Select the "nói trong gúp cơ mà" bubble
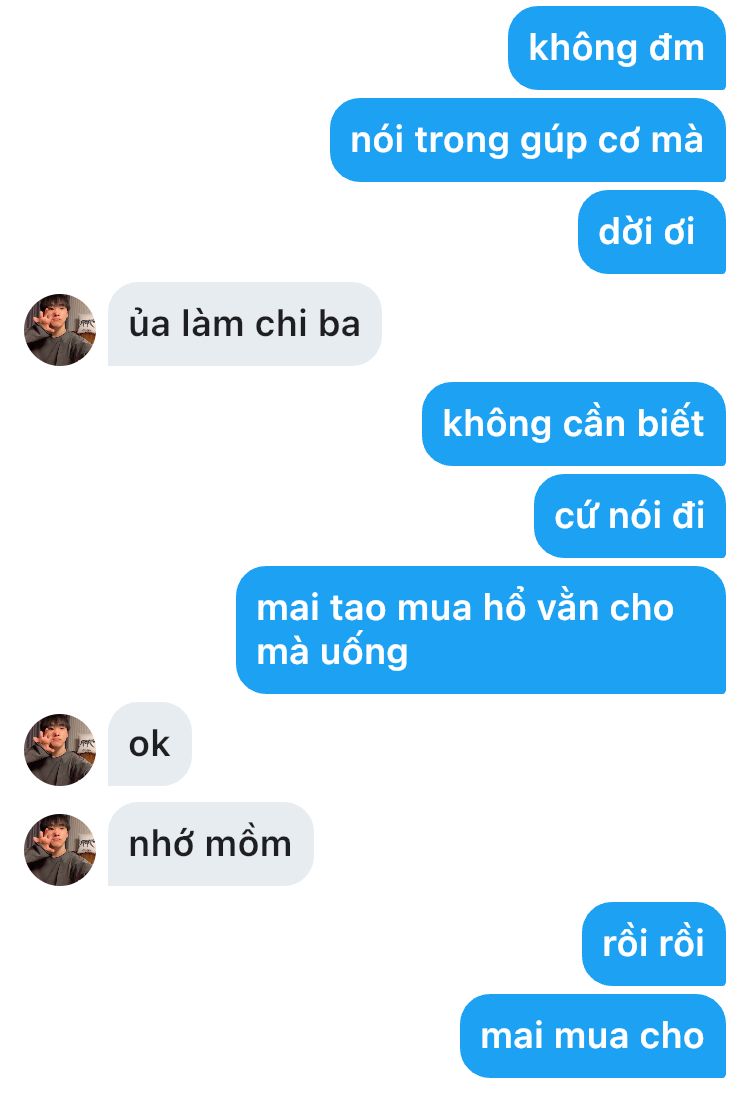Image resolution: width=750 pixels, height=1094 pixels. point(528,140)
